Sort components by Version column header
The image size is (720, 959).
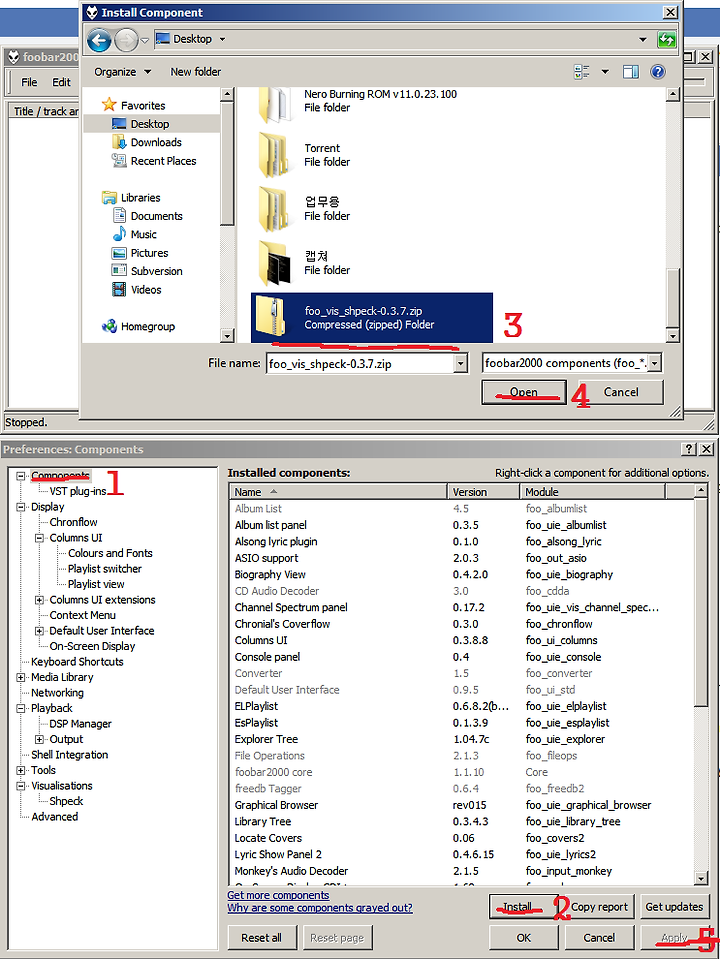[483, 492]
